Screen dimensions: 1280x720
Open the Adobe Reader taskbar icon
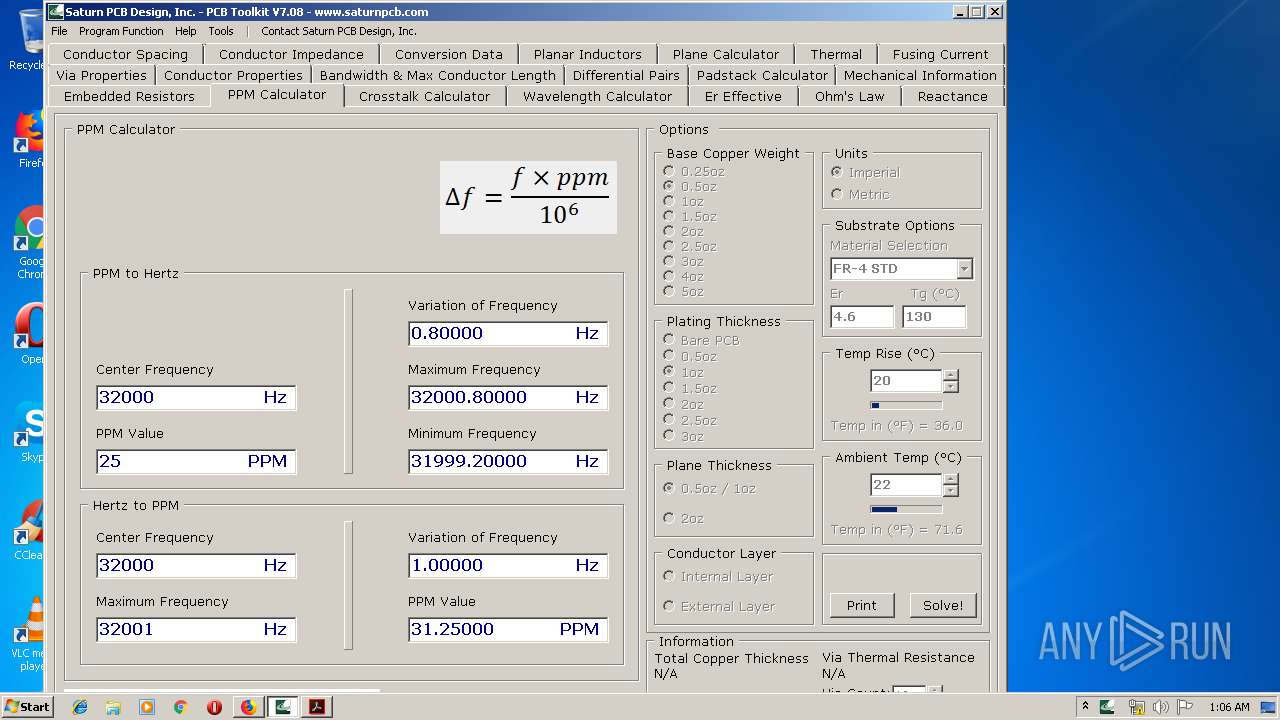click(x=317, y=707)
